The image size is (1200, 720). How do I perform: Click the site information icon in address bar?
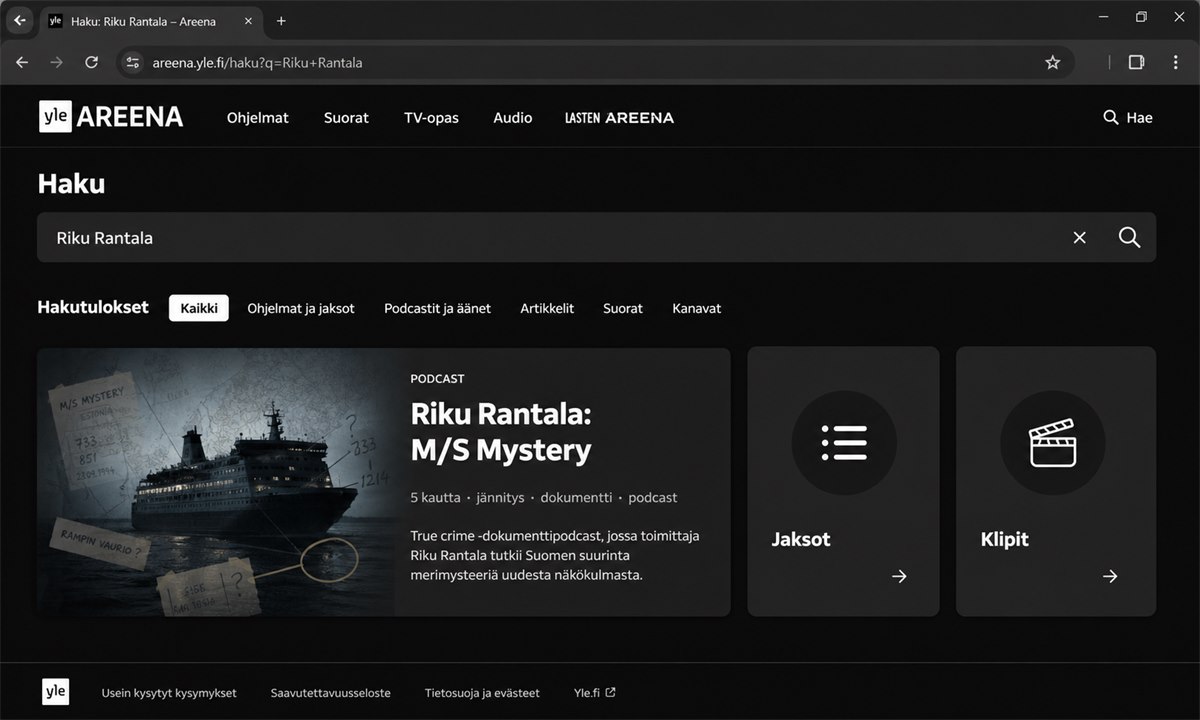point(132,62)
